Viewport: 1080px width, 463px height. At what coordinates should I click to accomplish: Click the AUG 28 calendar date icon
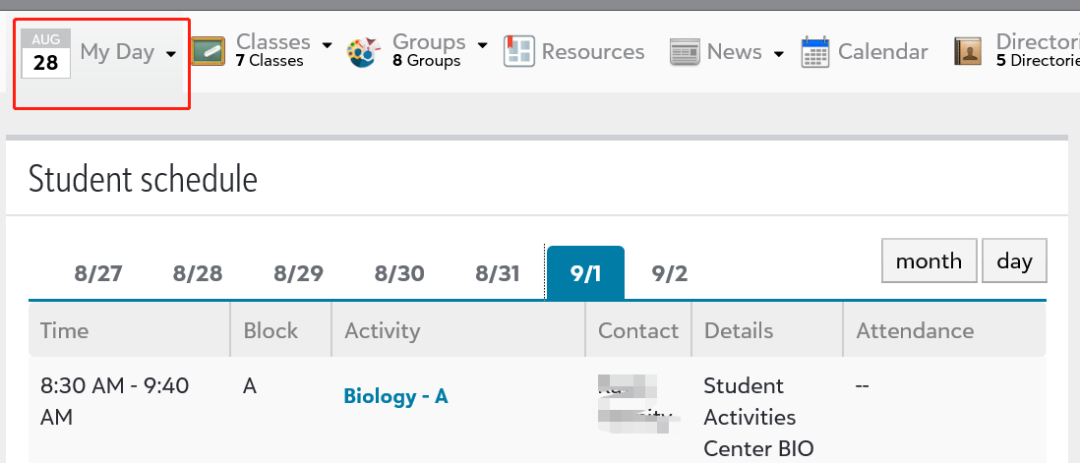point(45,54)
